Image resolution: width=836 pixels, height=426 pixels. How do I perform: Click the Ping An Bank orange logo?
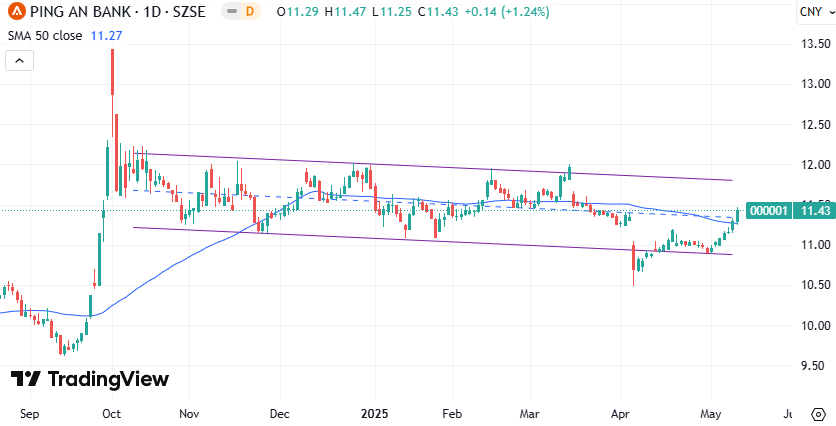(x=16, y=11)
